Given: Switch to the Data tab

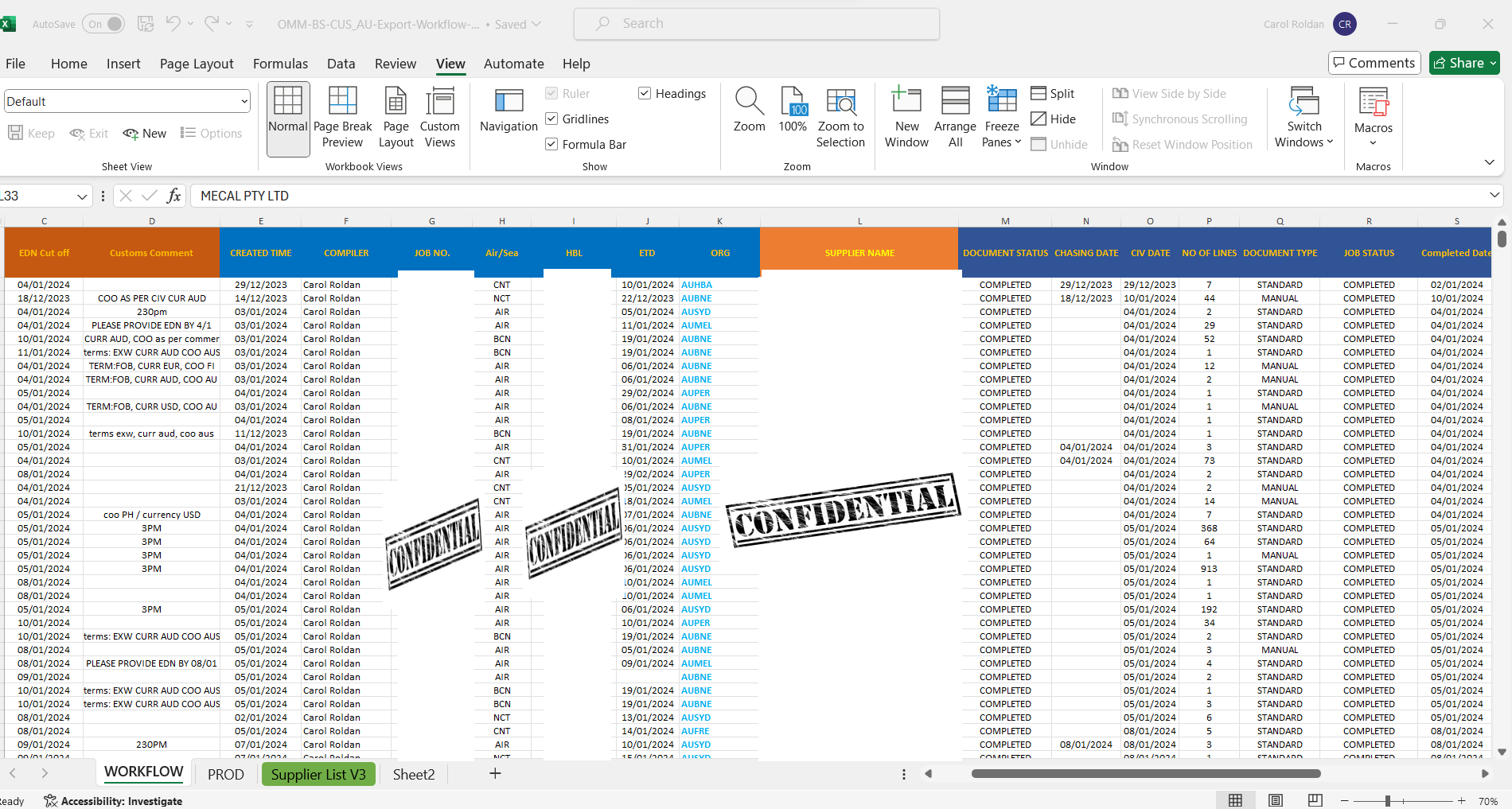Looking at the screenshot, I should click(341, 64).
